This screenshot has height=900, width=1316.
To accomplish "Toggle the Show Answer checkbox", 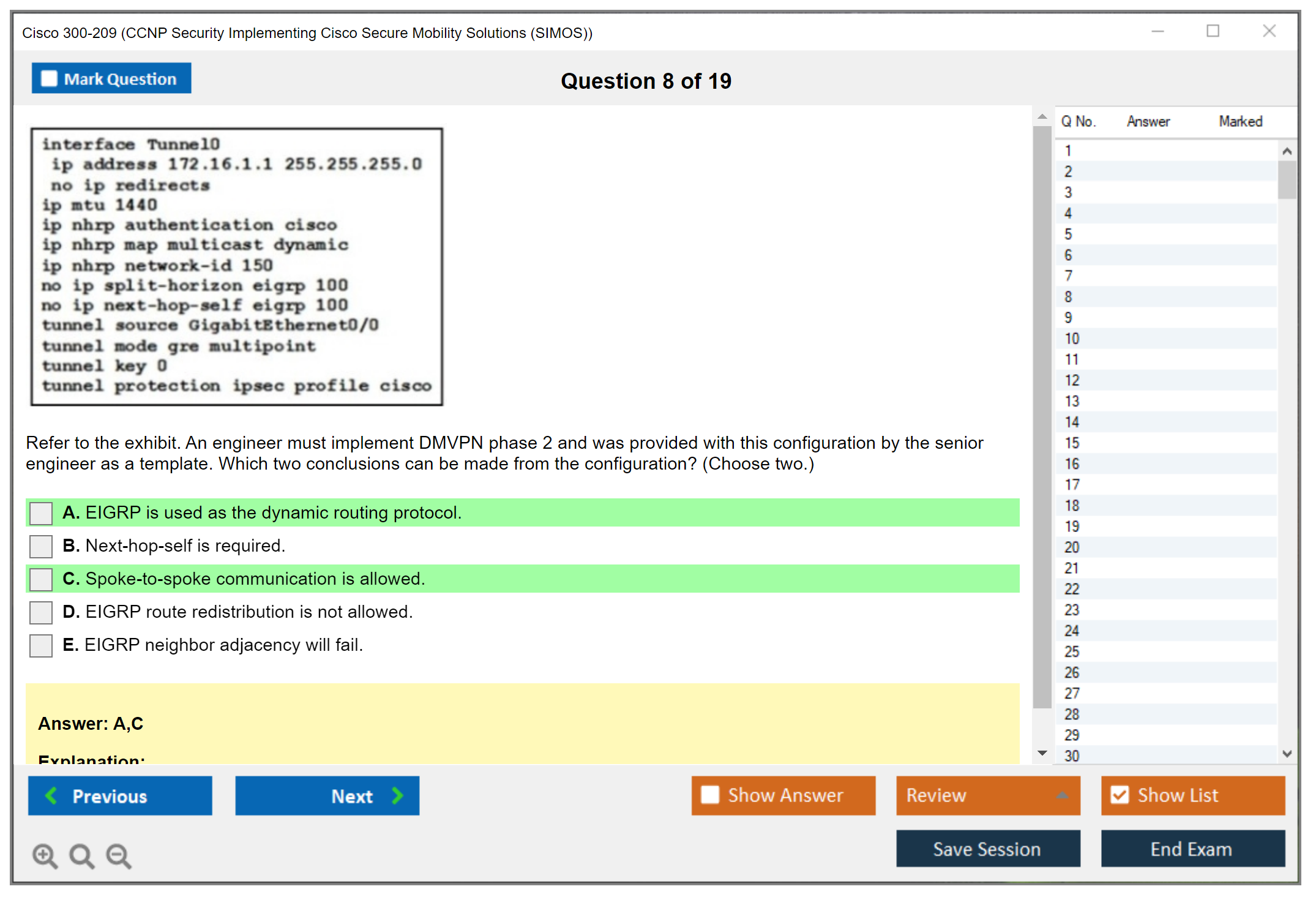I will pos(710,795).
